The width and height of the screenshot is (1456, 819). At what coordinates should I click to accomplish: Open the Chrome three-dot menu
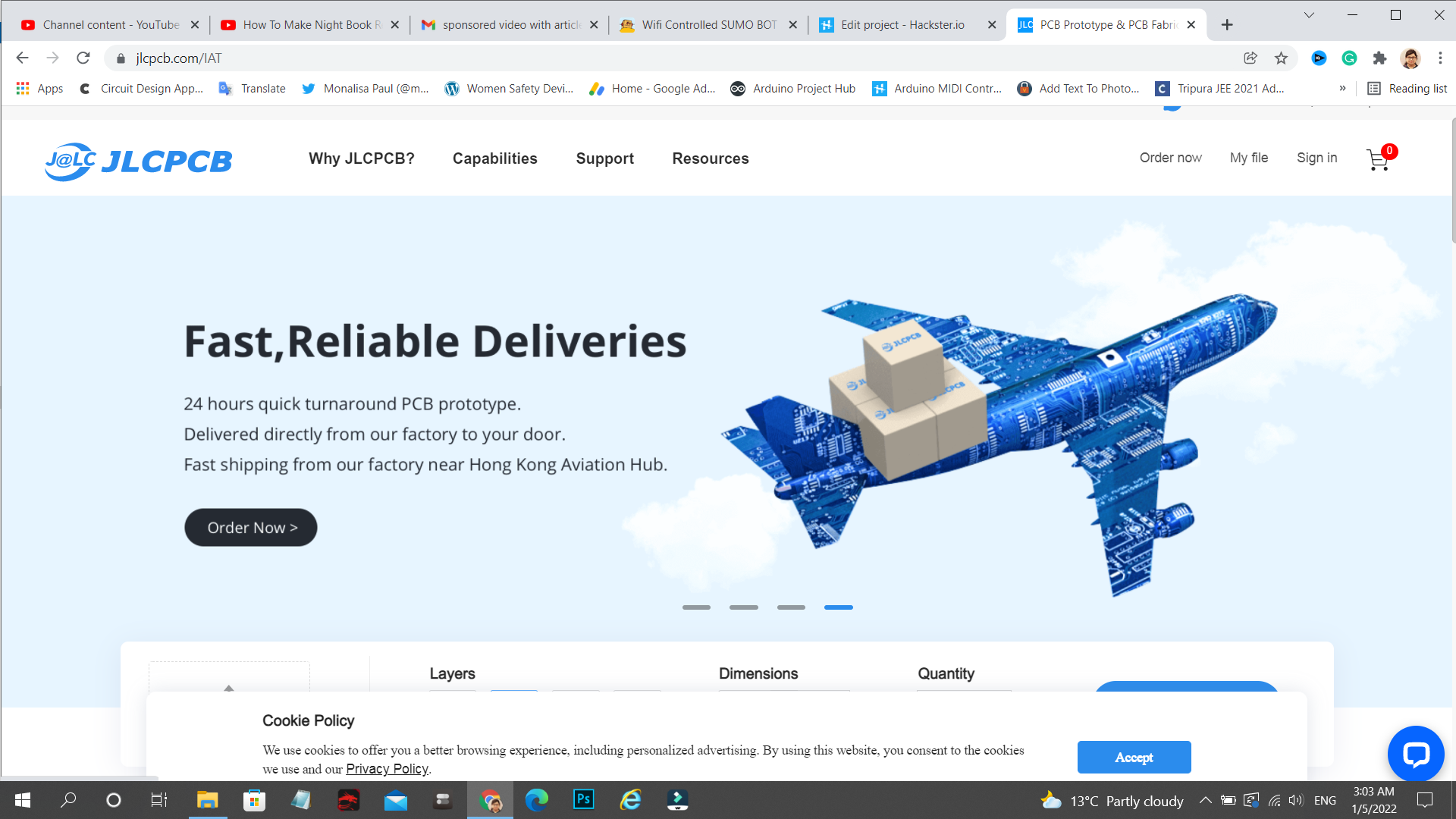(1440, 58)
